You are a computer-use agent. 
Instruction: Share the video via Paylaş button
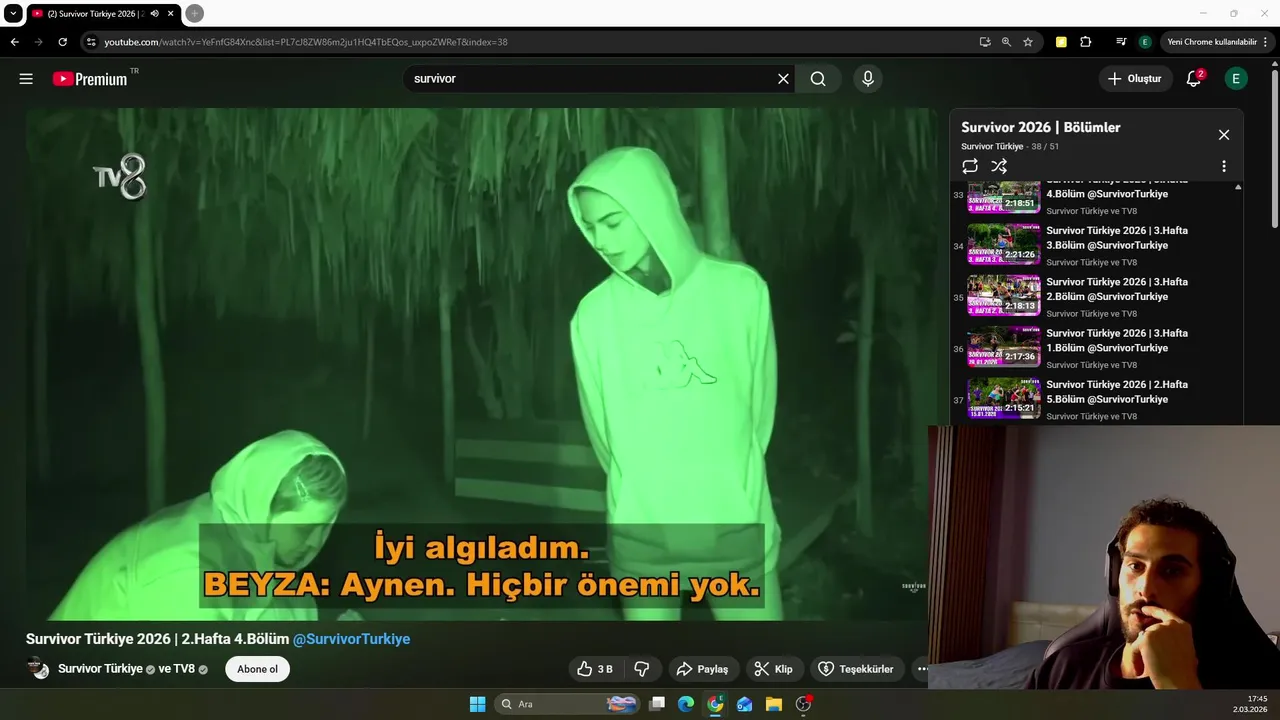[702, 669]
